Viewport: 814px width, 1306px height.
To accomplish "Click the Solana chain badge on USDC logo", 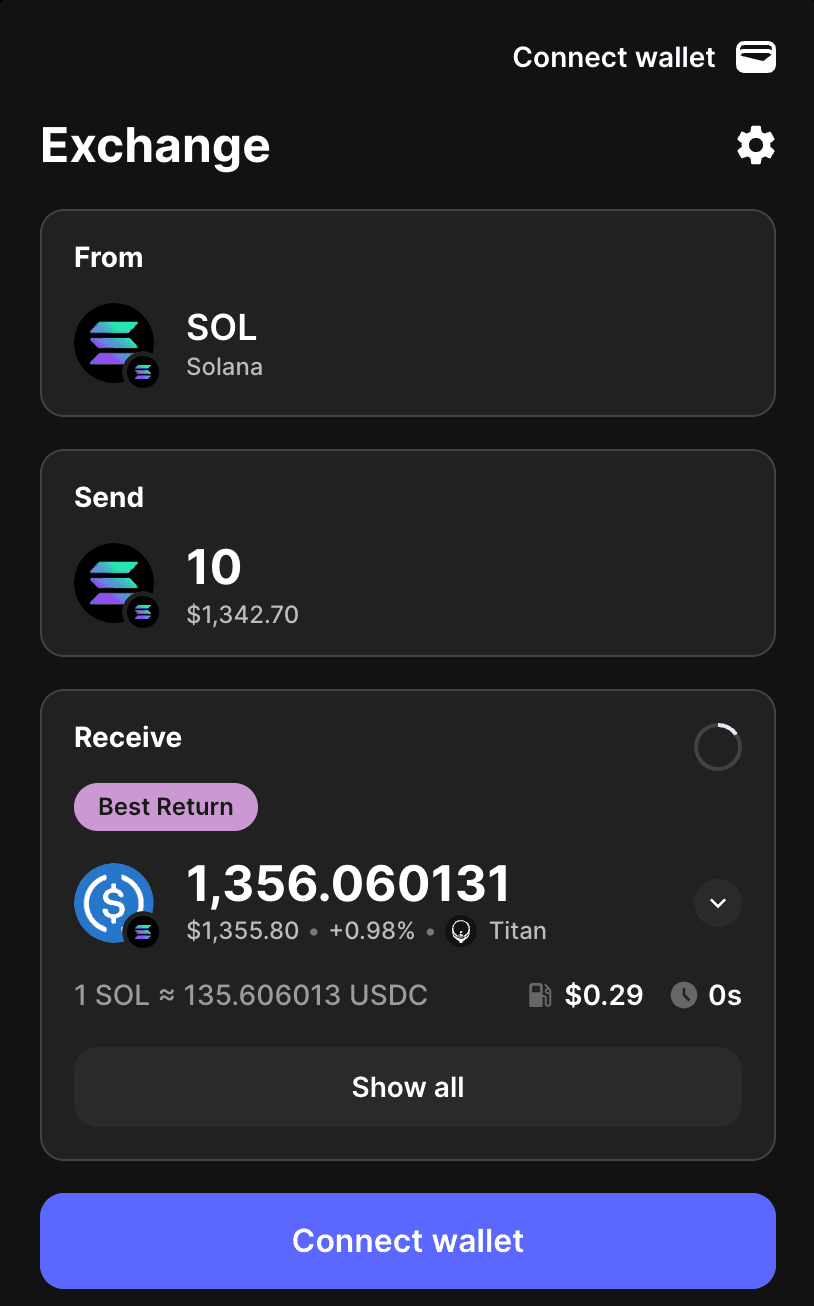I will (x=143, y=932).
